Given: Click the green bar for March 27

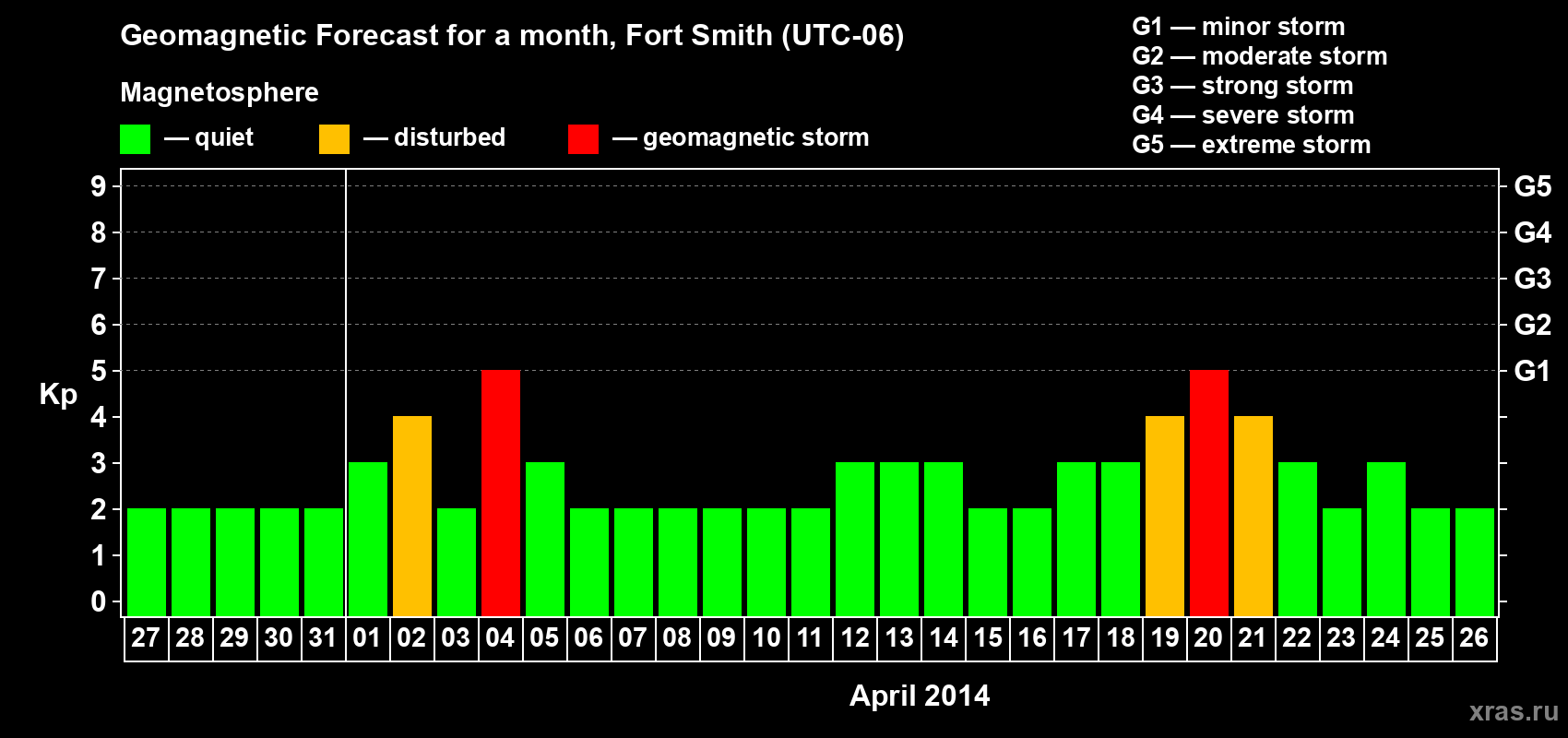Looking at the screenshot, I should (147, 563).
